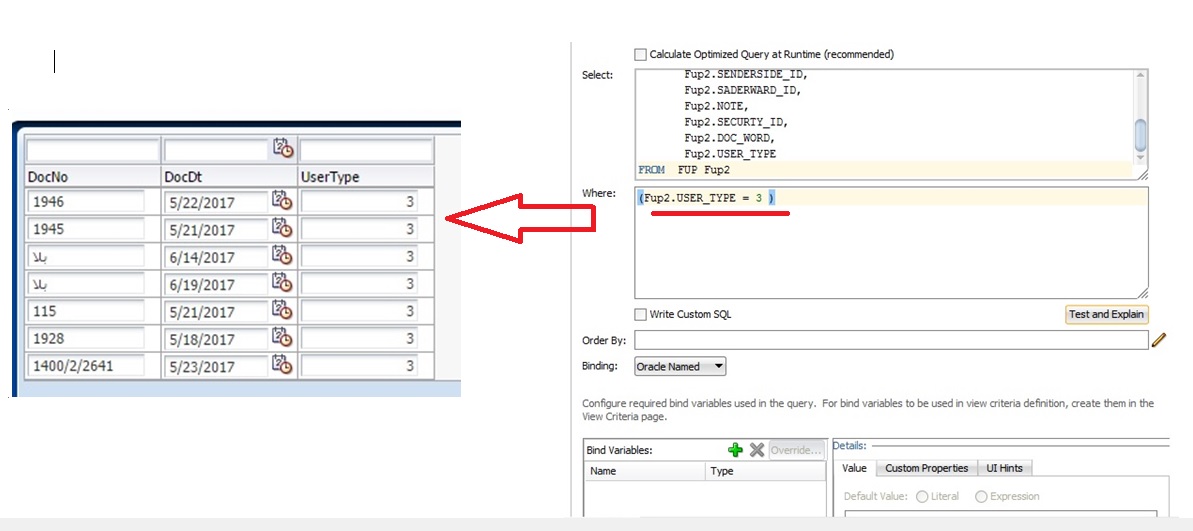The width and height of the screenshot is (1193, 531).
Task: Open date picker in DocDt filter field
Action: click(x=282, y=148)
